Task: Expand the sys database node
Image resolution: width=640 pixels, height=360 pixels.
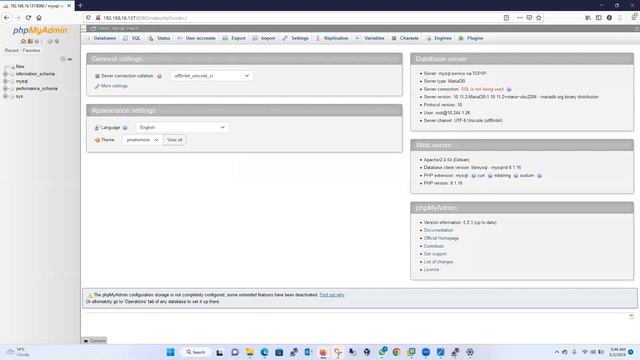Action: coord(5,96)
